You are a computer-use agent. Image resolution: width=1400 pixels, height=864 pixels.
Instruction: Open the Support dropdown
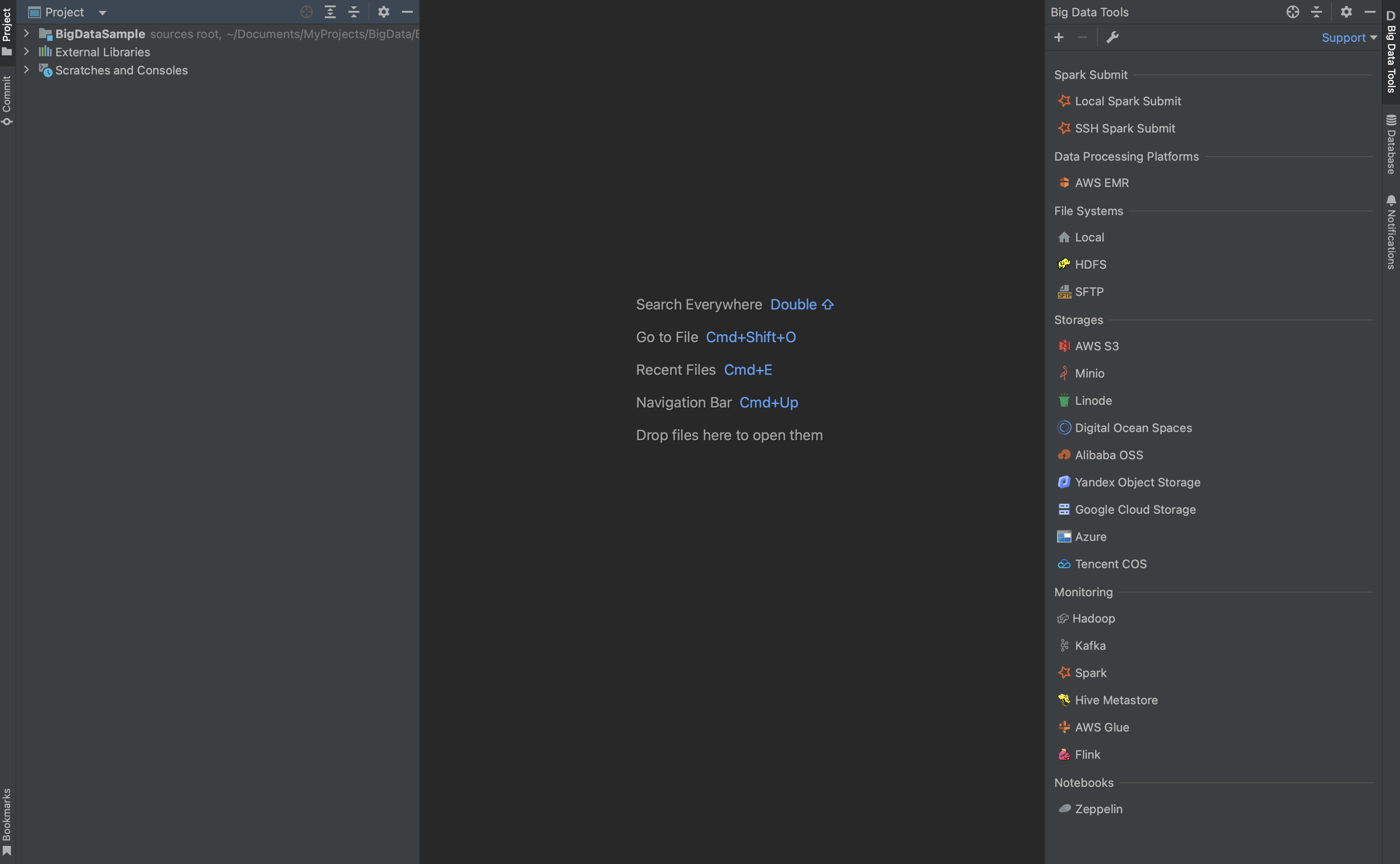click(x=1349, y=37)
